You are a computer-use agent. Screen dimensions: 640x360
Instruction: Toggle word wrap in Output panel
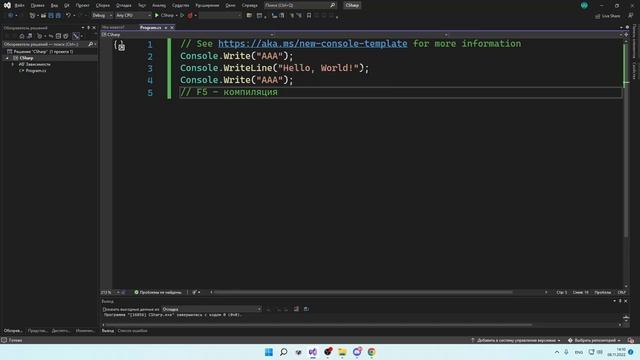(x=306, y=309)
